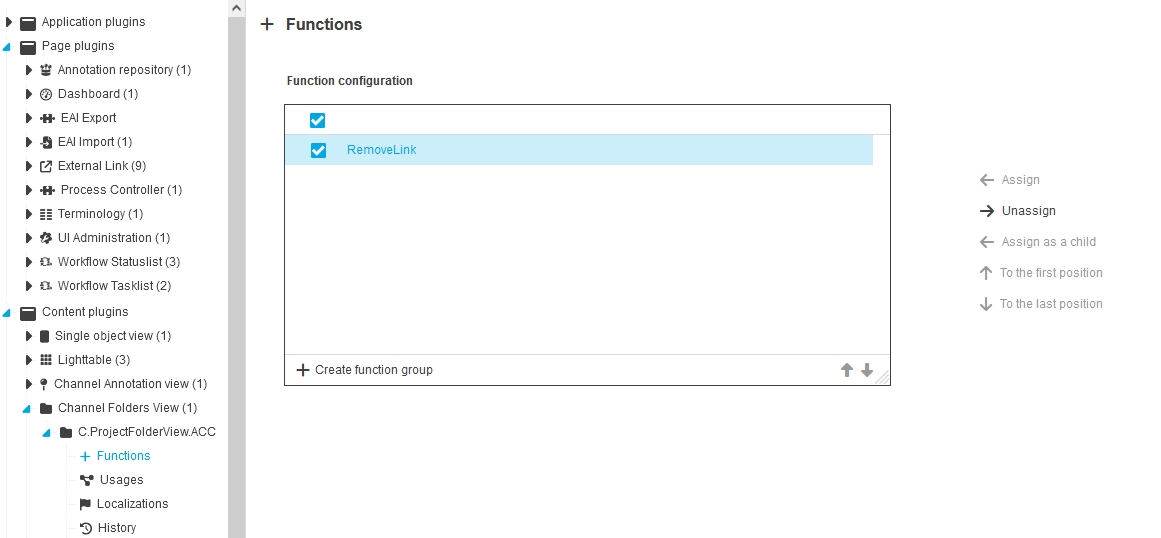The height and width of the screenshot is (538, 1161).
Task: Toggle the select-all header checkbox
Action: click(318, 120)
